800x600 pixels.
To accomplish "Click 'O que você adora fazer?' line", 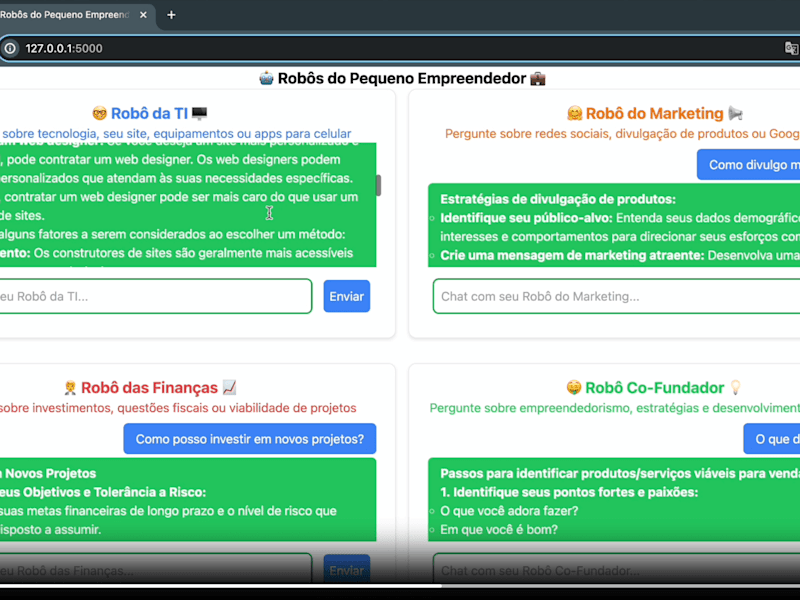I will pos(509,511).
